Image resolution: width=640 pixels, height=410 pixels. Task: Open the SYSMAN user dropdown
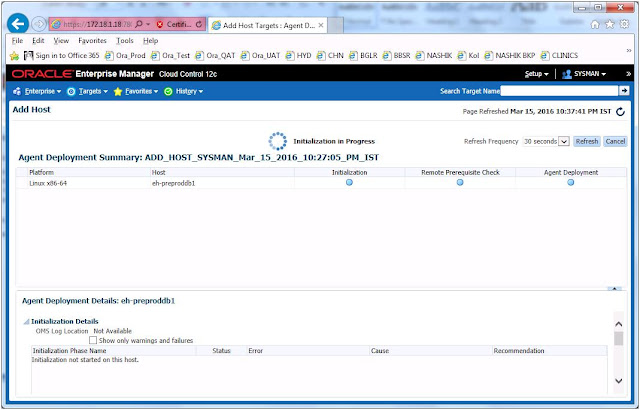tap(590, 74)
